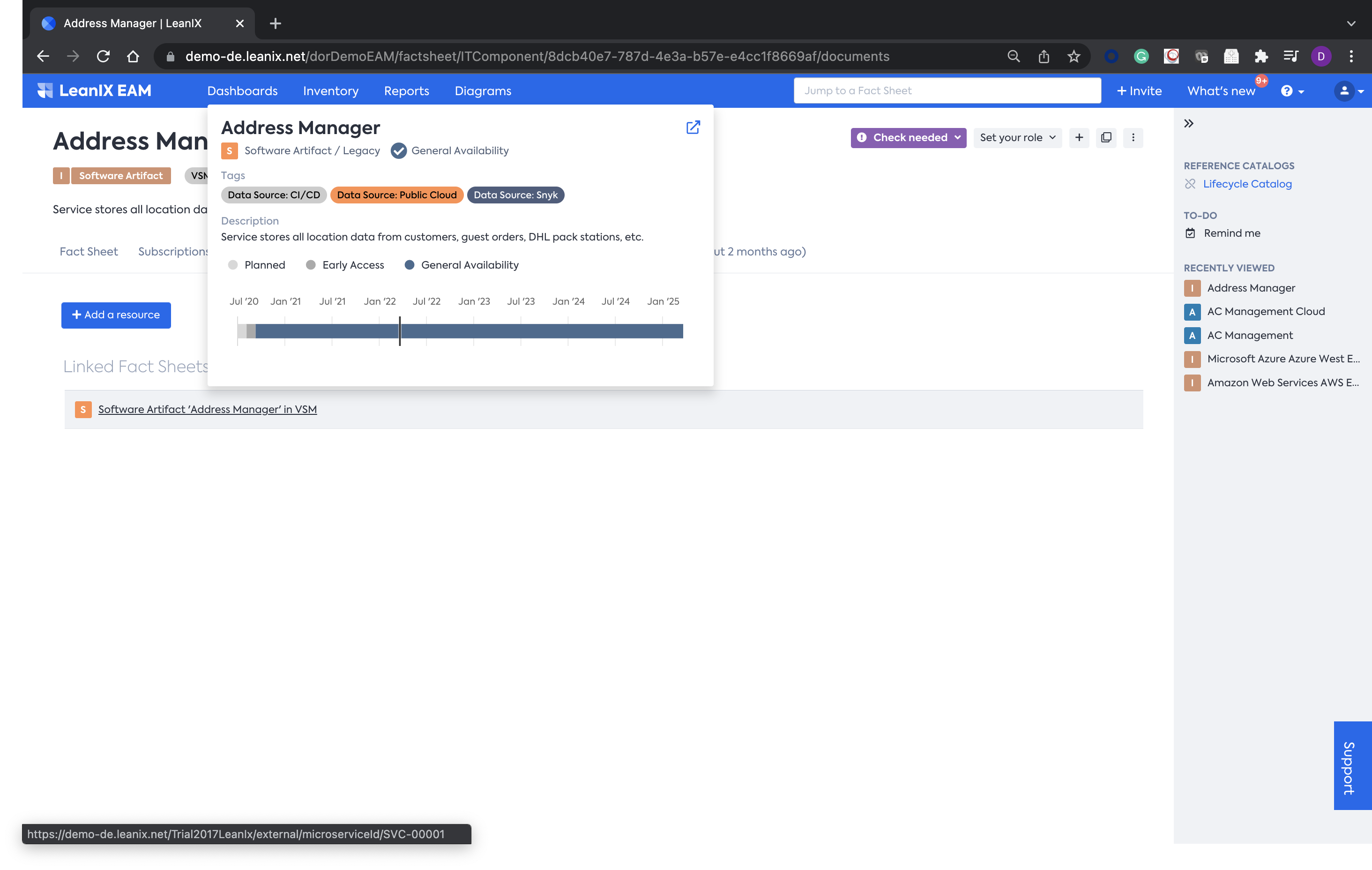Click the copy fact sheet icon
The height and width of the screenshot is (870, 1372).
(1106, 137)
